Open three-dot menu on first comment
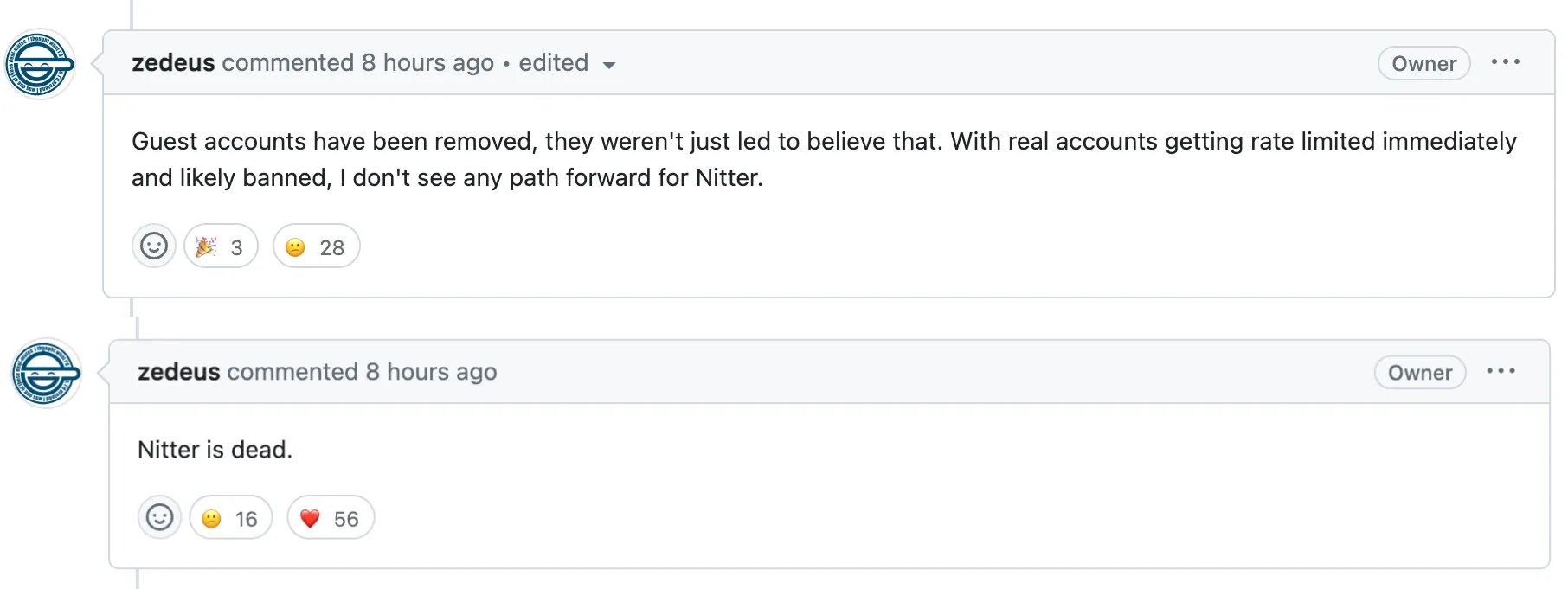1568x589 pixels. [x=1505, y=62]
